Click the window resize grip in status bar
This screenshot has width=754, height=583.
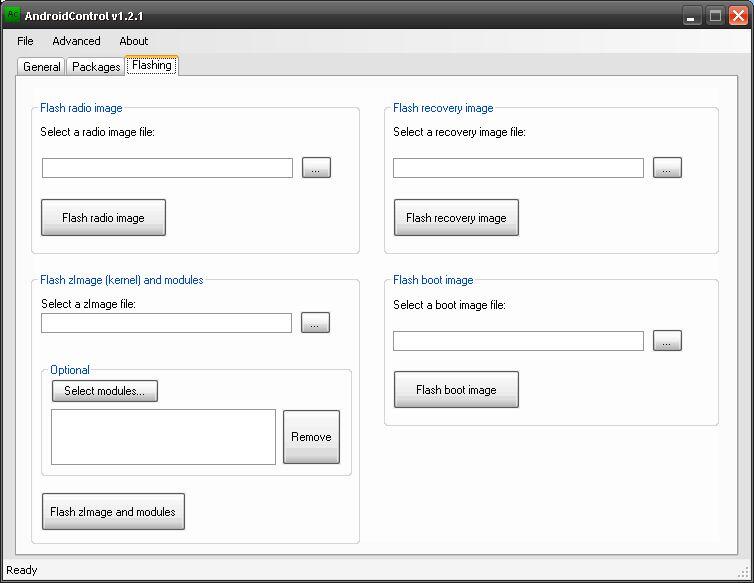[743, 571]
